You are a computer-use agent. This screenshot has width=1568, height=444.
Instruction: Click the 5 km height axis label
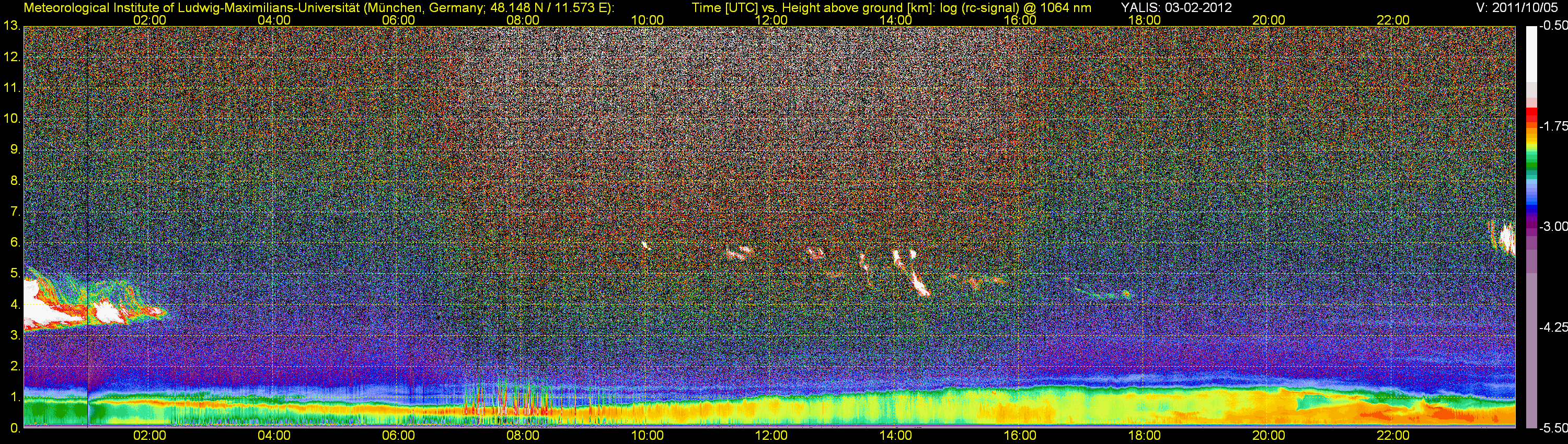[x=15, y=273]
